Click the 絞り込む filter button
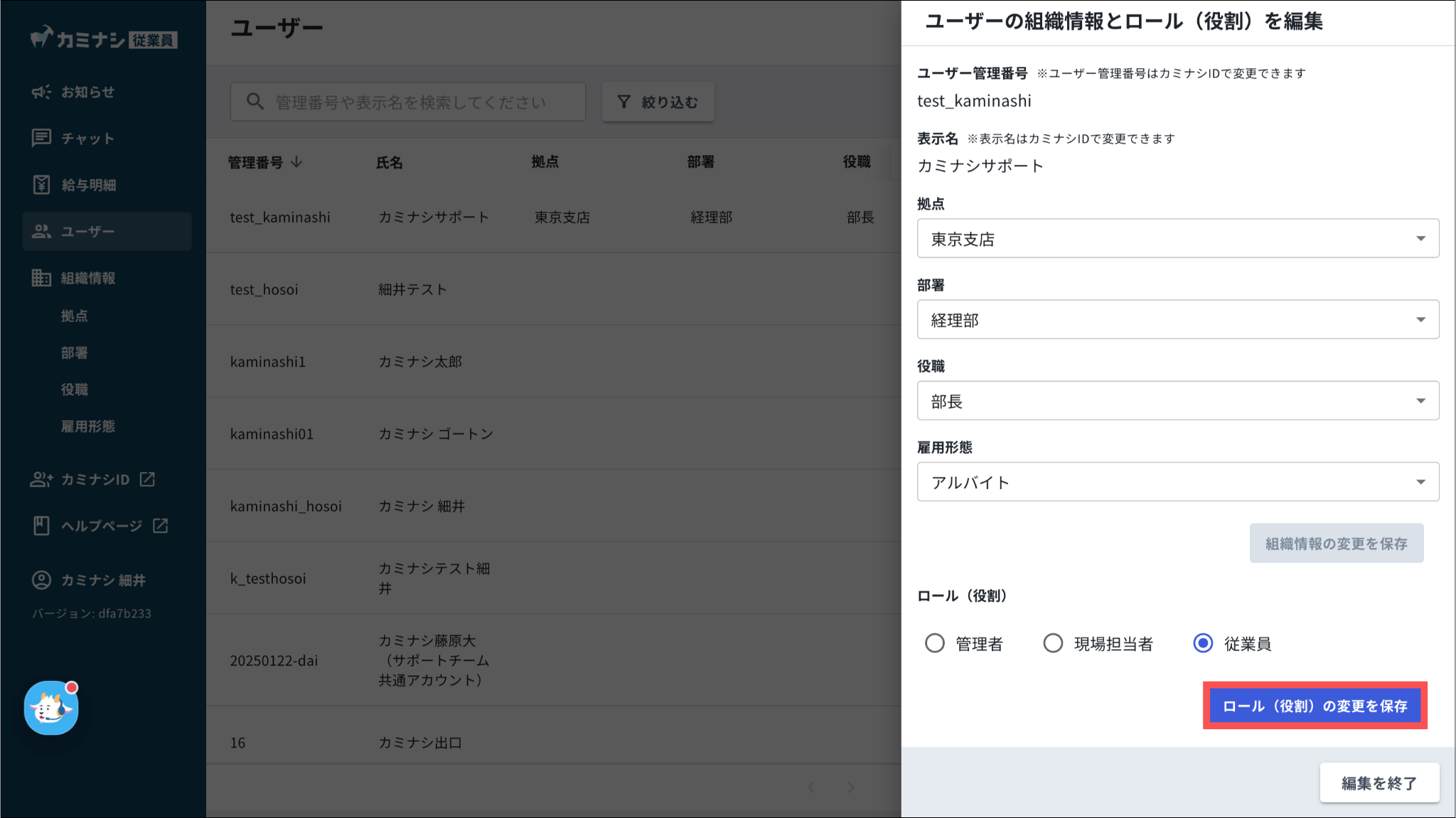Viewport: 1456px width, 818px height. 658,102
